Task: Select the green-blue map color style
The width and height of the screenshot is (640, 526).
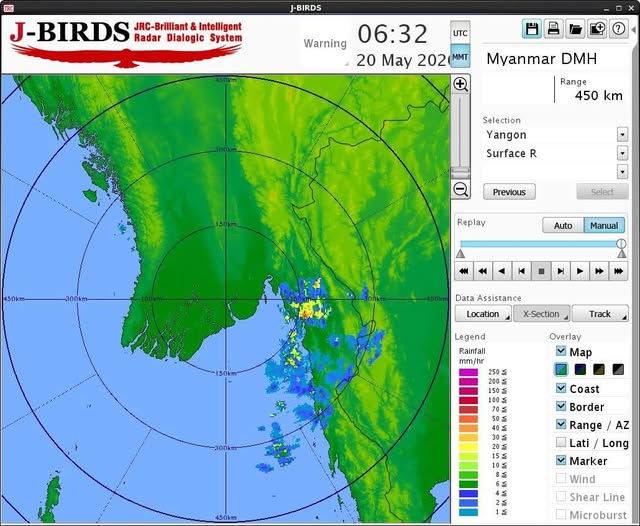Action: 561,369
